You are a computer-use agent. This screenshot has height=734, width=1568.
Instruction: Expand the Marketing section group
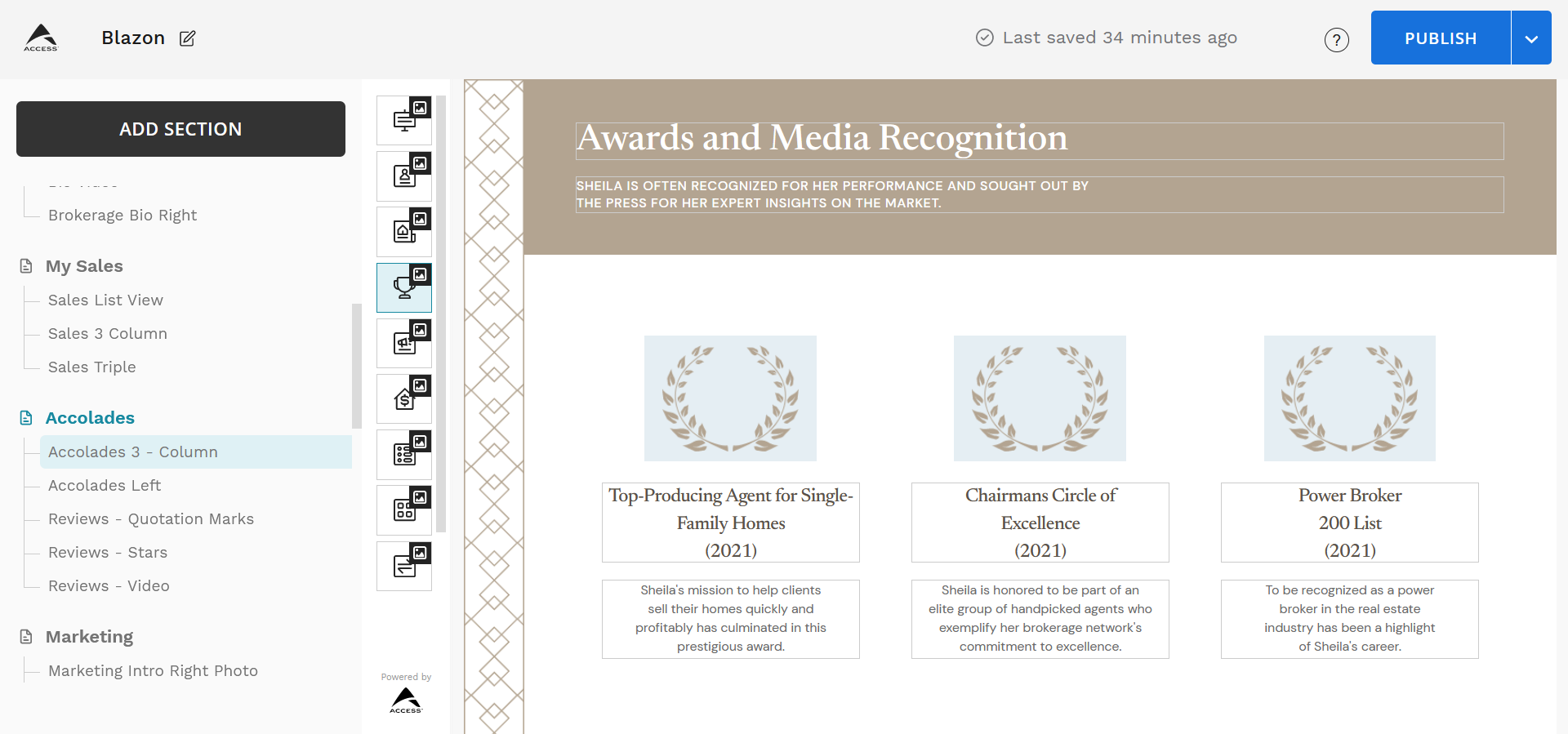pos(89,637)
